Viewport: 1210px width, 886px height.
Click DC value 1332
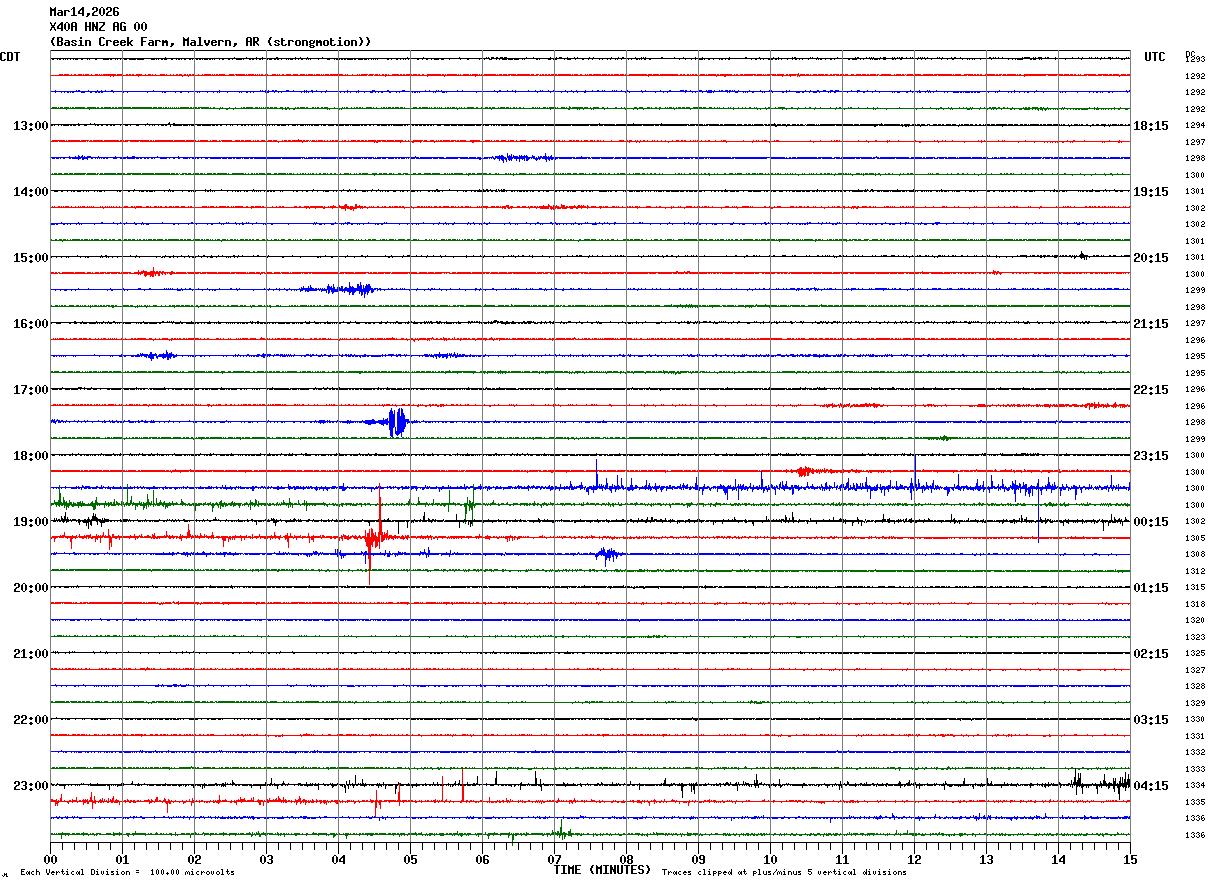click(x=1195, y=753)
